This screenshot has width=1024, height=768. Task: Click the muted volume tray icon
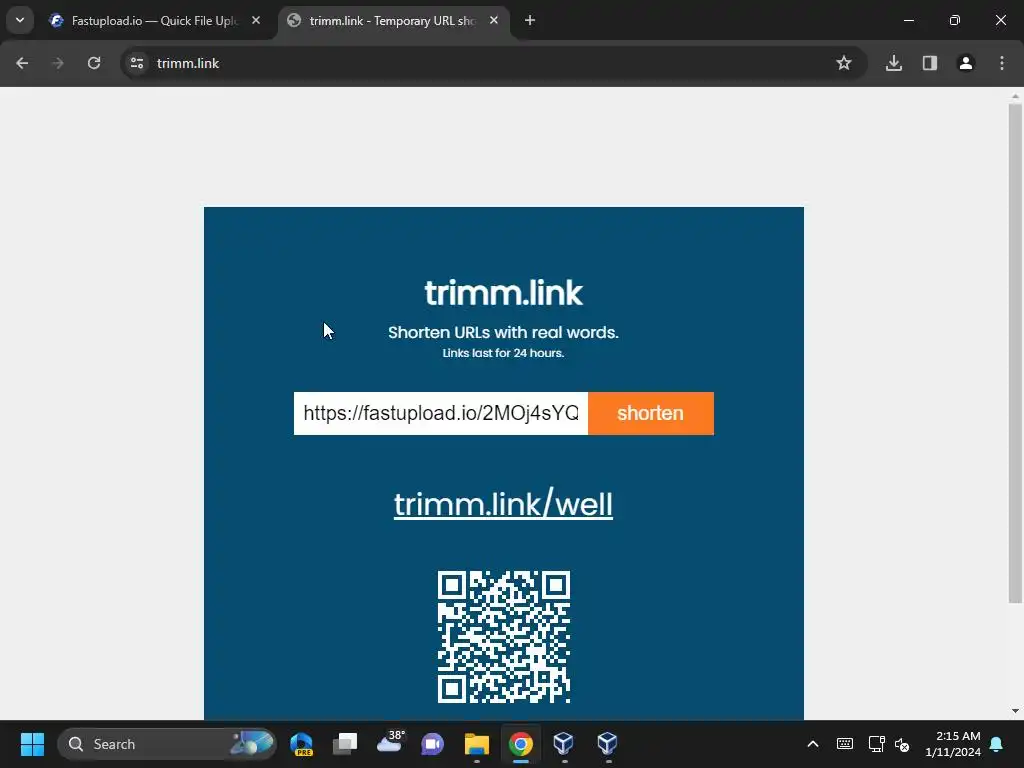coord(903,744)
